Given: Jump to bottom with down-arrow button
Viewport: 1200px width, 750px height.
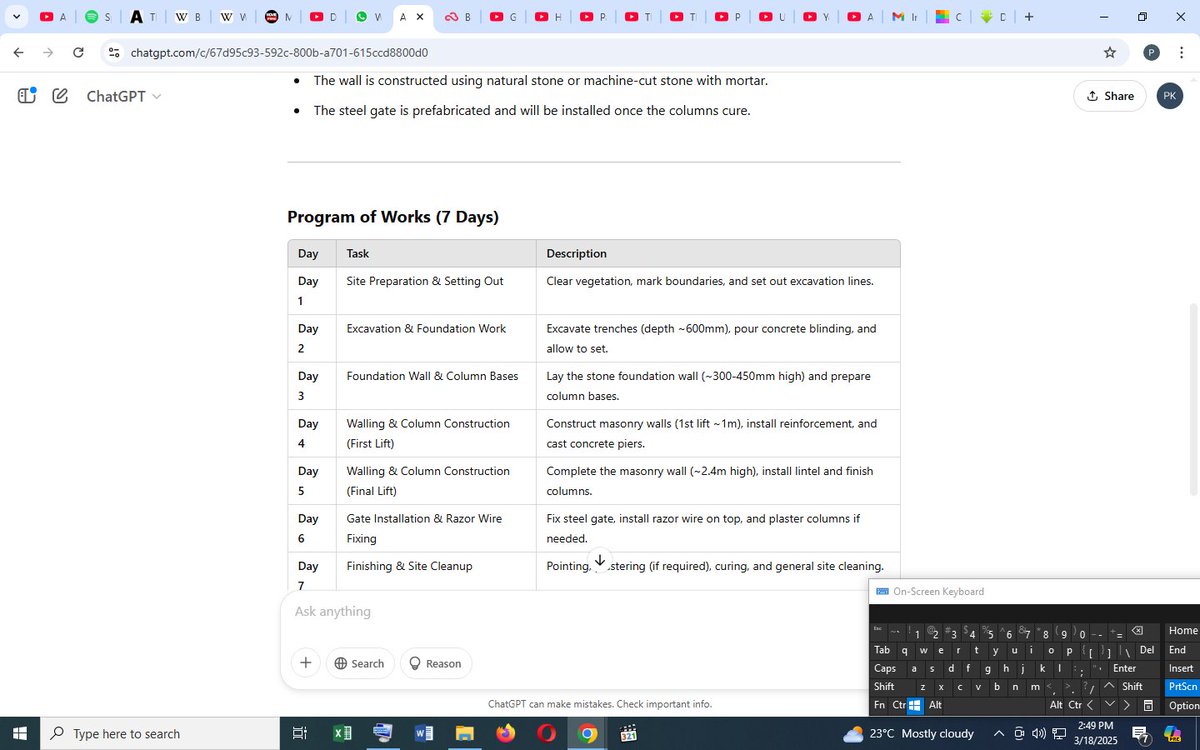Looking at the screenshot, I should click(x=599, y=560).
